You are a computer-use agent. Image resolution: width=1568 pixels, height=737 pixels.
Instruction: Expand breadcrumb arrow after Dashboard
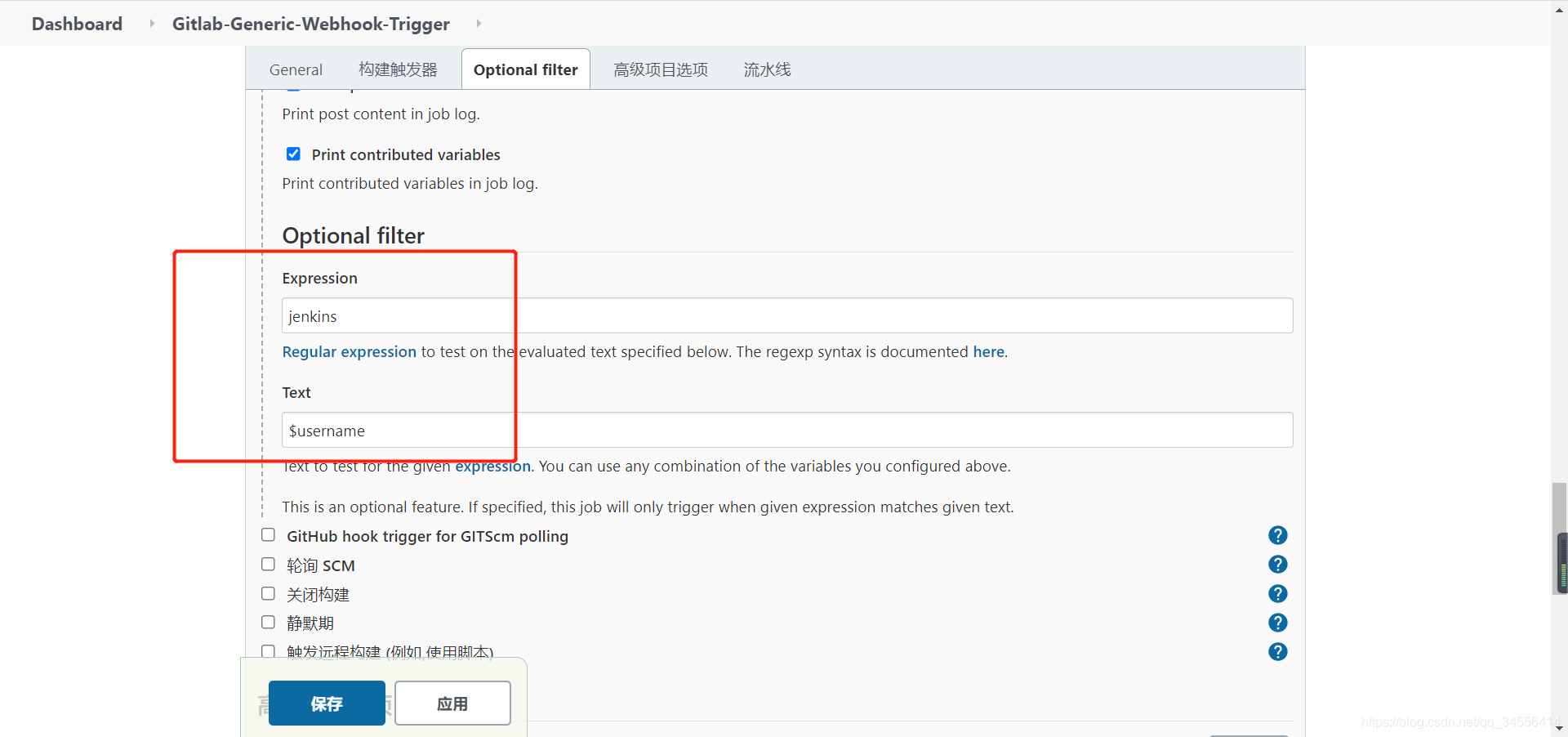tap(151, 24)
